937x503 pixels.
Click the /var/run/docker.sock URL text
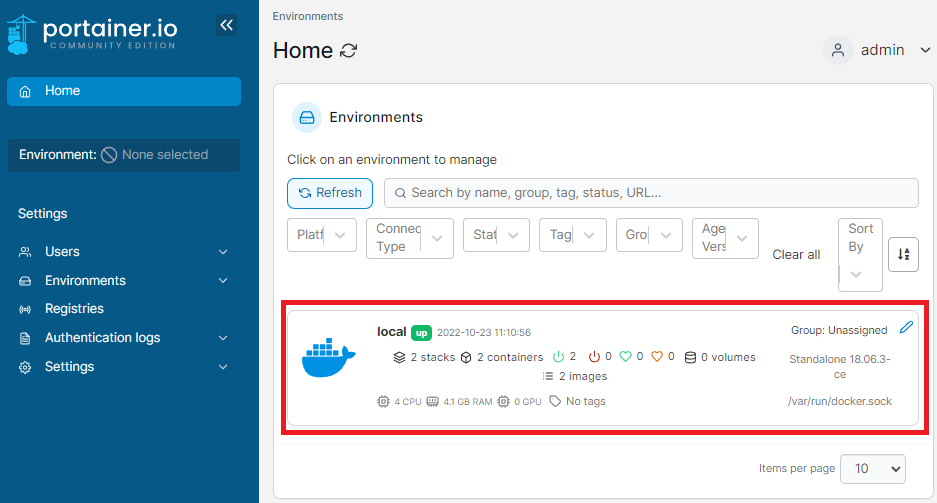[840, 401]
